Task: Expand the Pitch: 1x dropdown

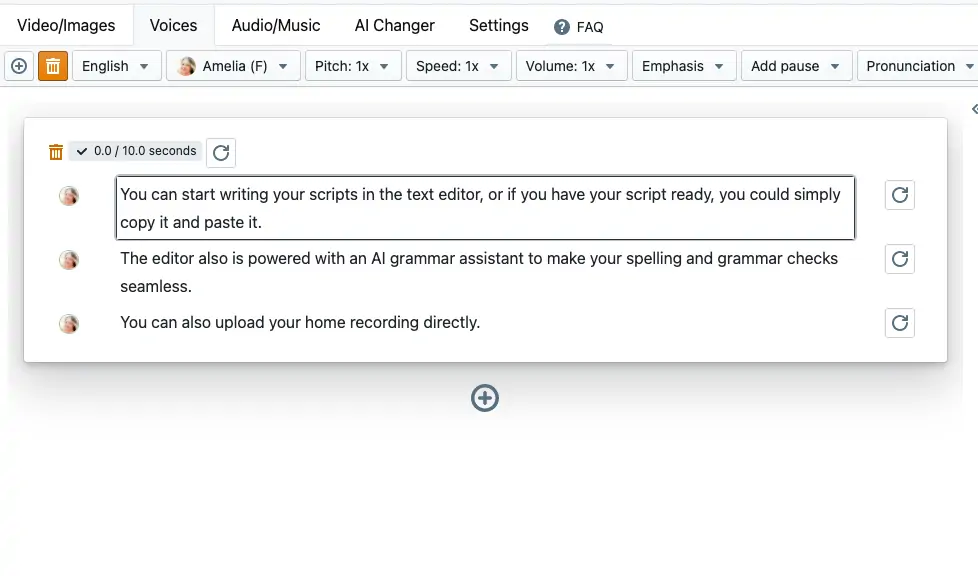Action: pyautogui.click(x=352, y=66)
